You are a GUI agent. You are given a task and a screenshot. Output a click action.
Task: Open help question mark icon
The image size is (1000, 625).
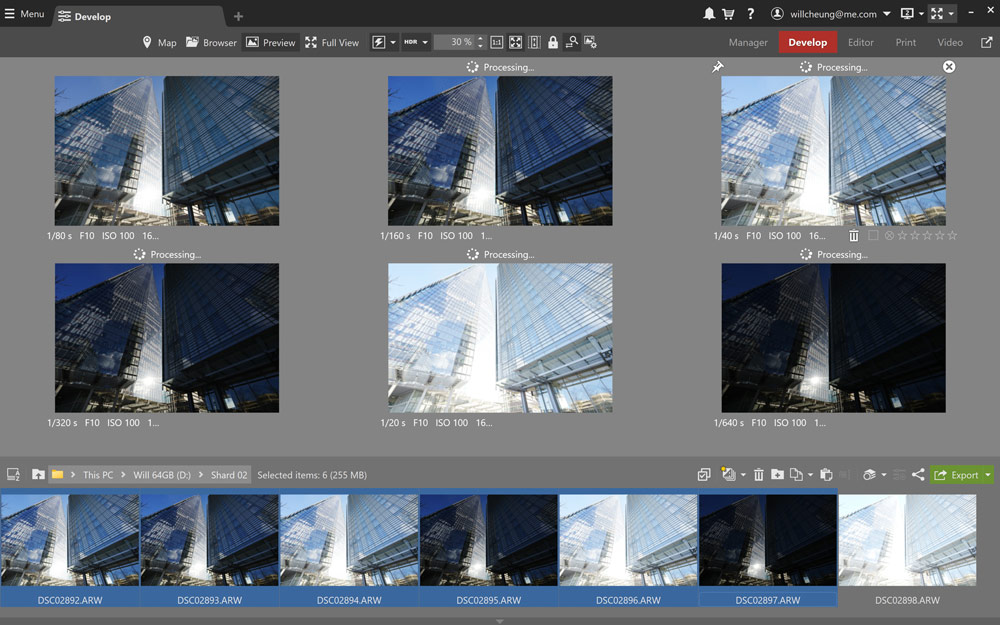click(751, 13)
